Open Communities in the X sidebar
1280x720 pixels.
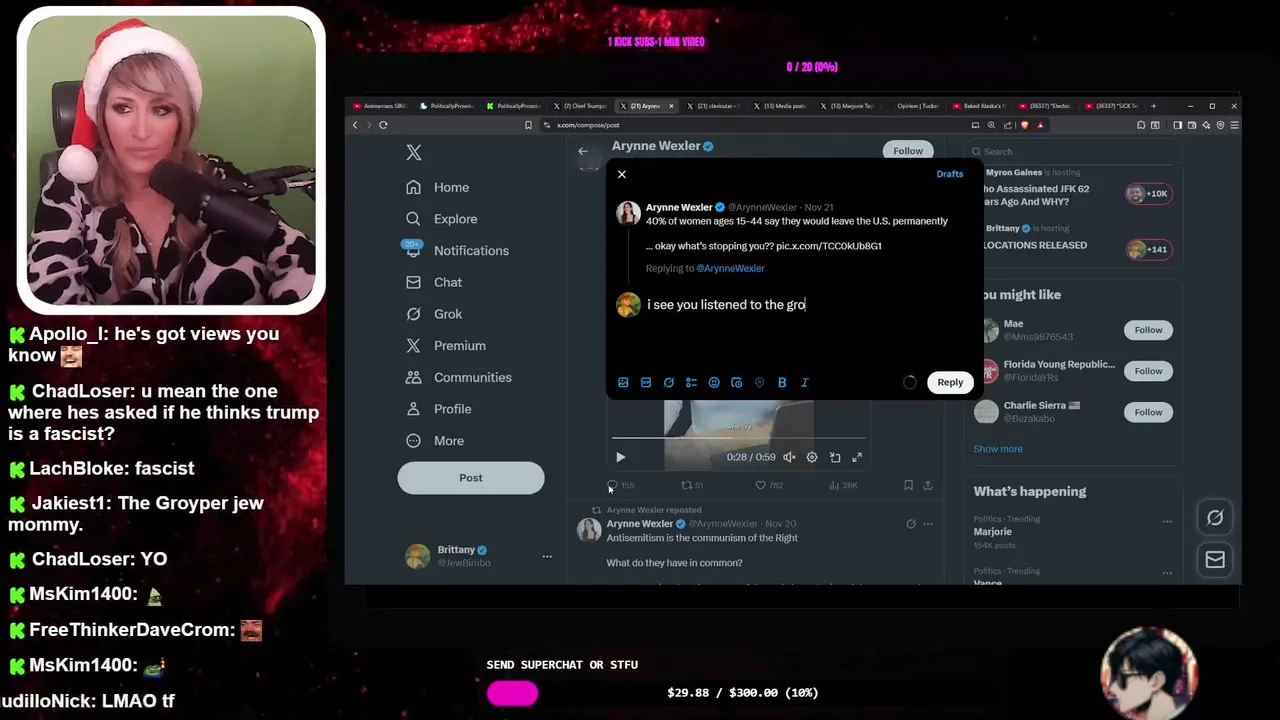tap(459, 377)
